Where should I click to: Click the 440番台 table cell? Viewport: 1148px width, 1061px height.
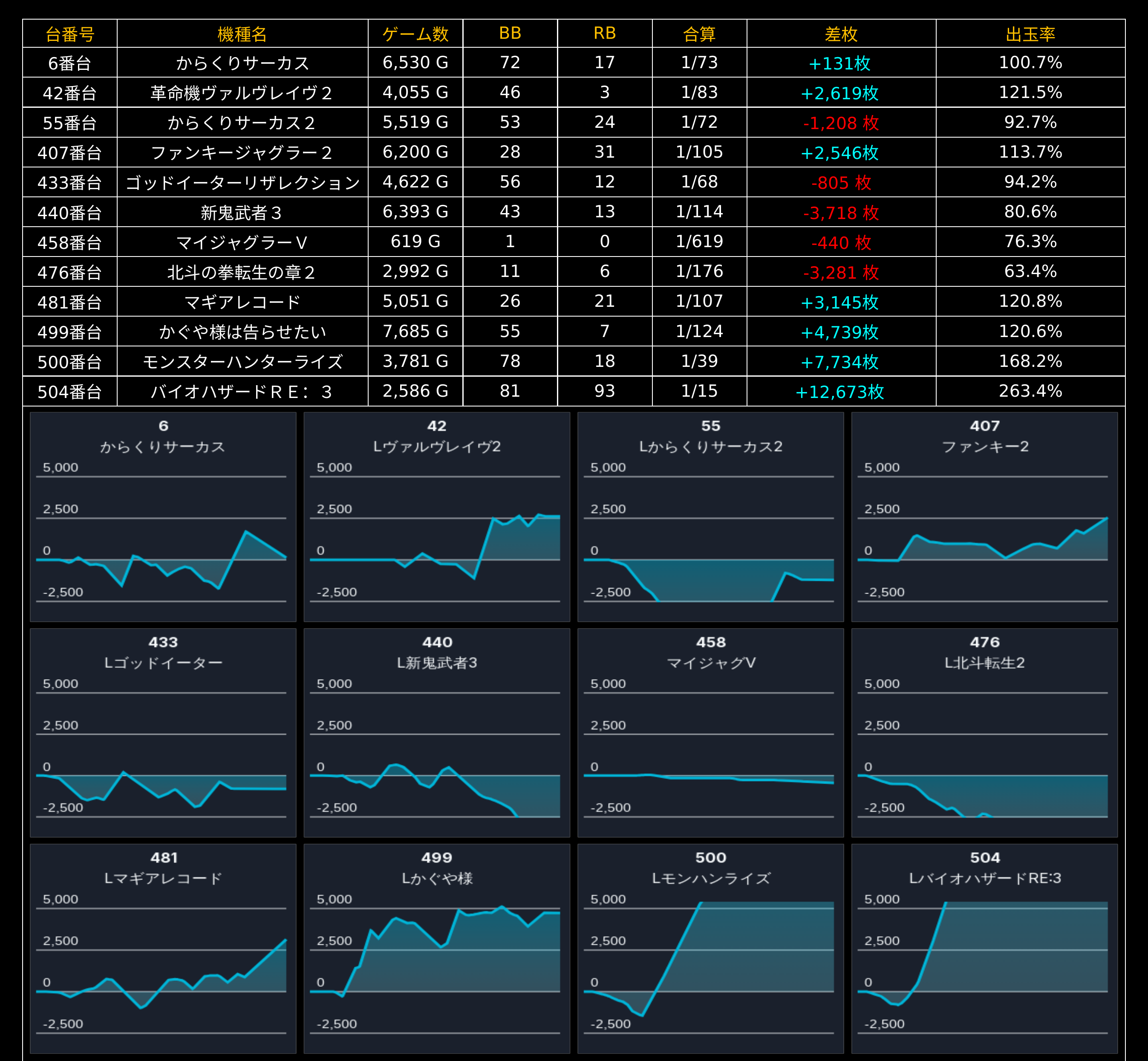(x=69, y=212)
